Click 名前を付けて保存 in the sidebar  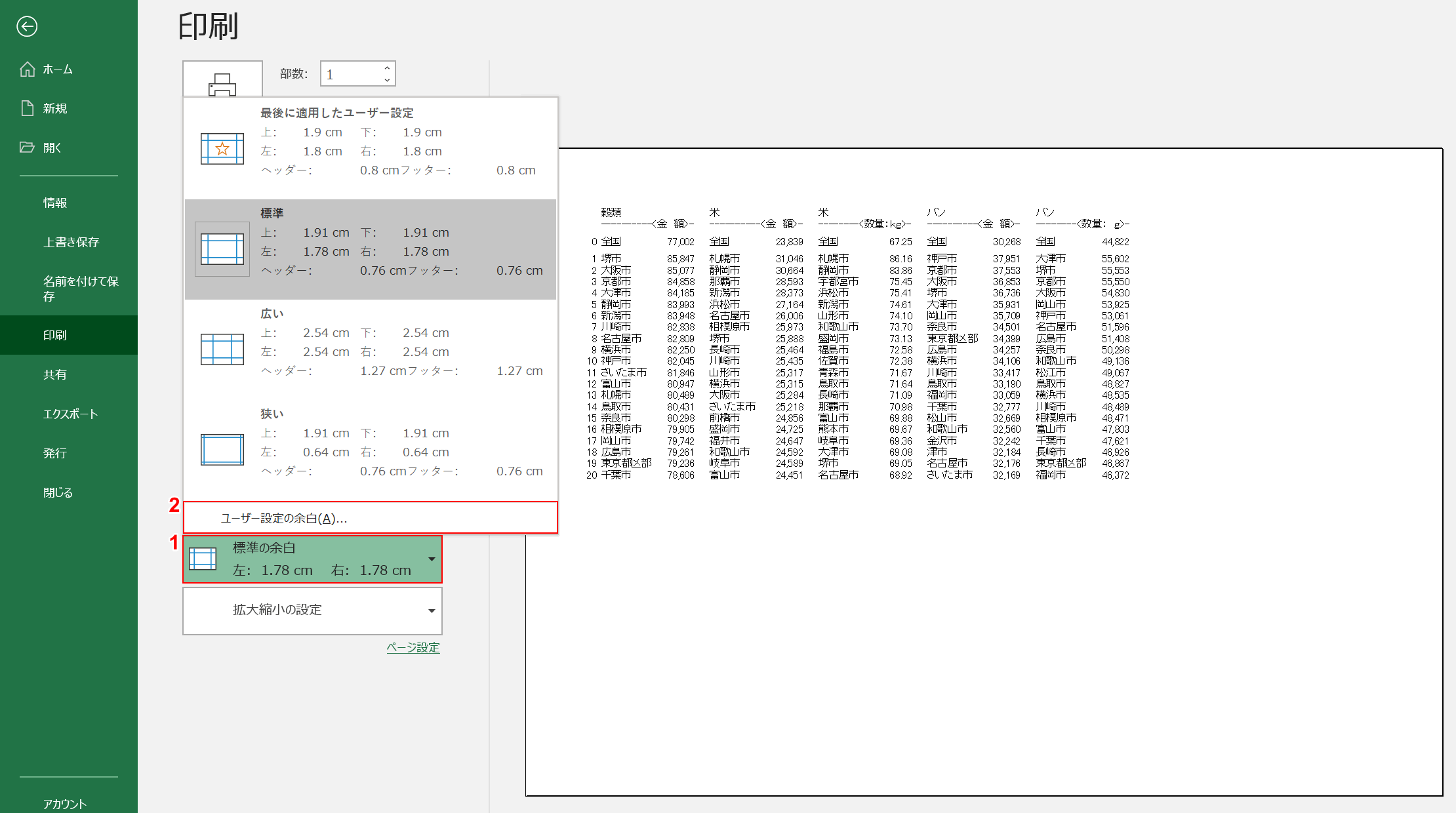69,288
